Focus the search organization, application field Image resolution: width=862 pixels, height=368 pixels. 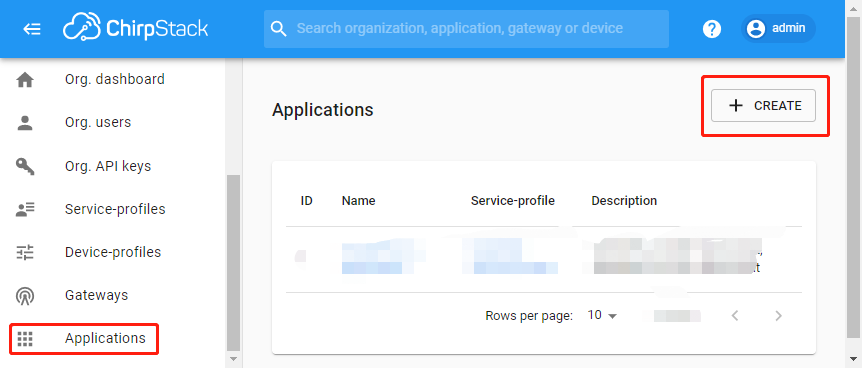(x=466, y=29)
